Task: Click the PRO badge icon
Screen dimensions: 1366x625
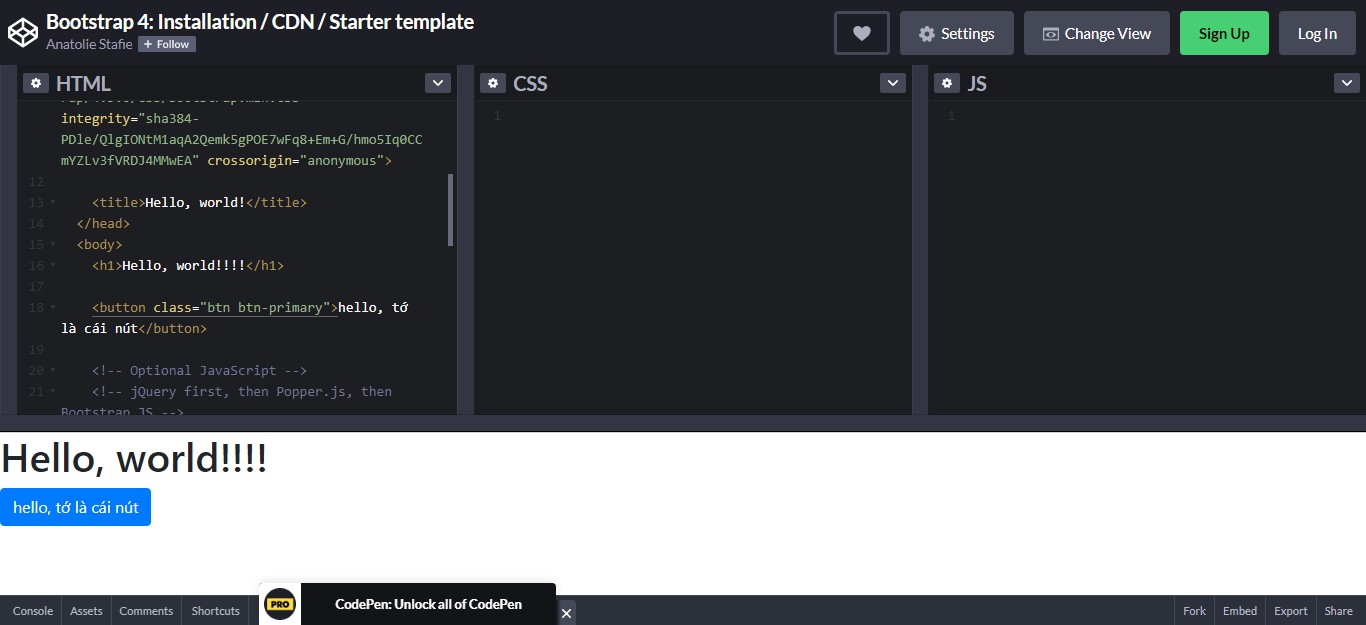Action: click(279, 604)
